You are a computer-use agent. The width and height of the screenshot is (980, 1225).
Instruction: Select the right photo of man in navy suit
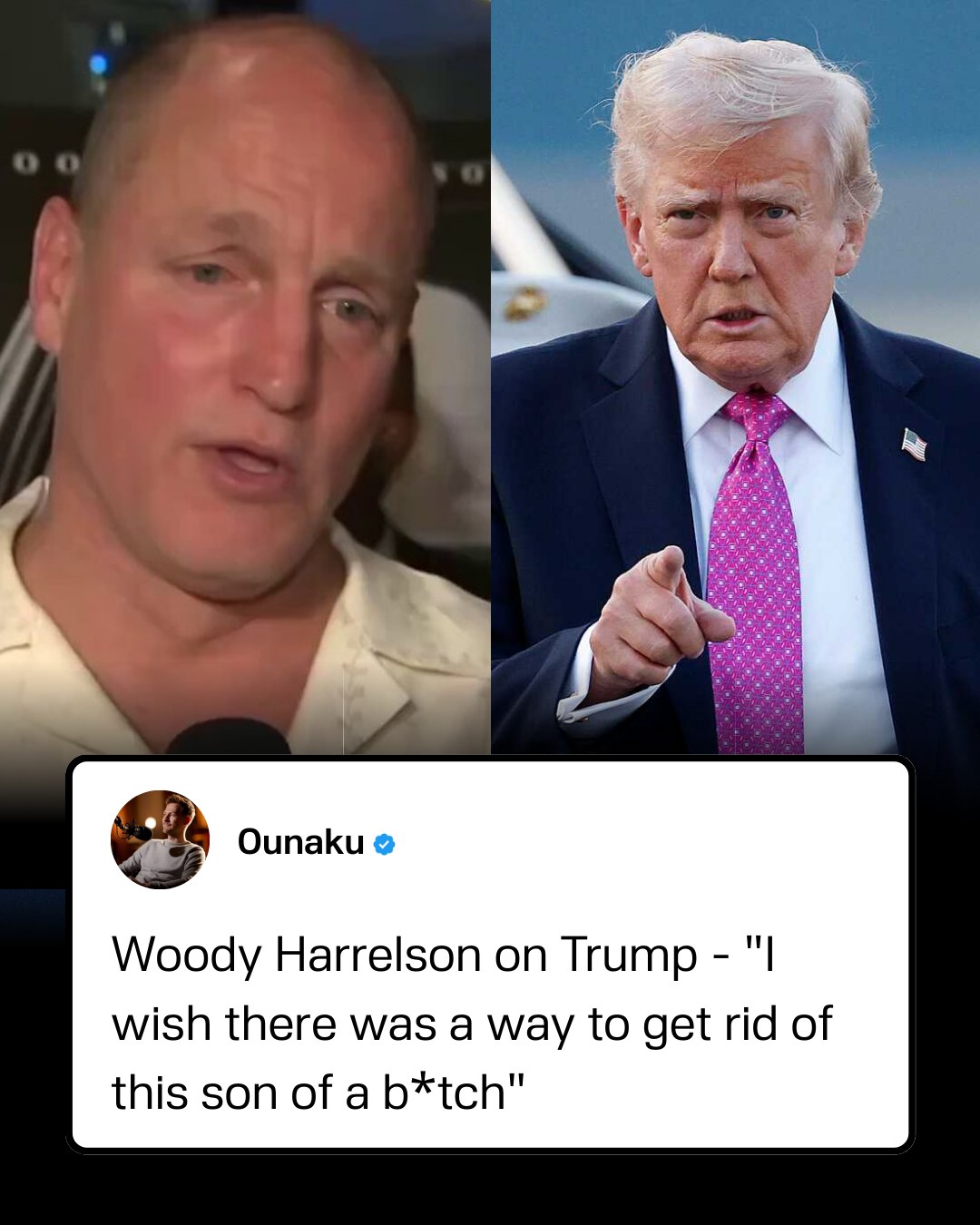pos(735,377)
